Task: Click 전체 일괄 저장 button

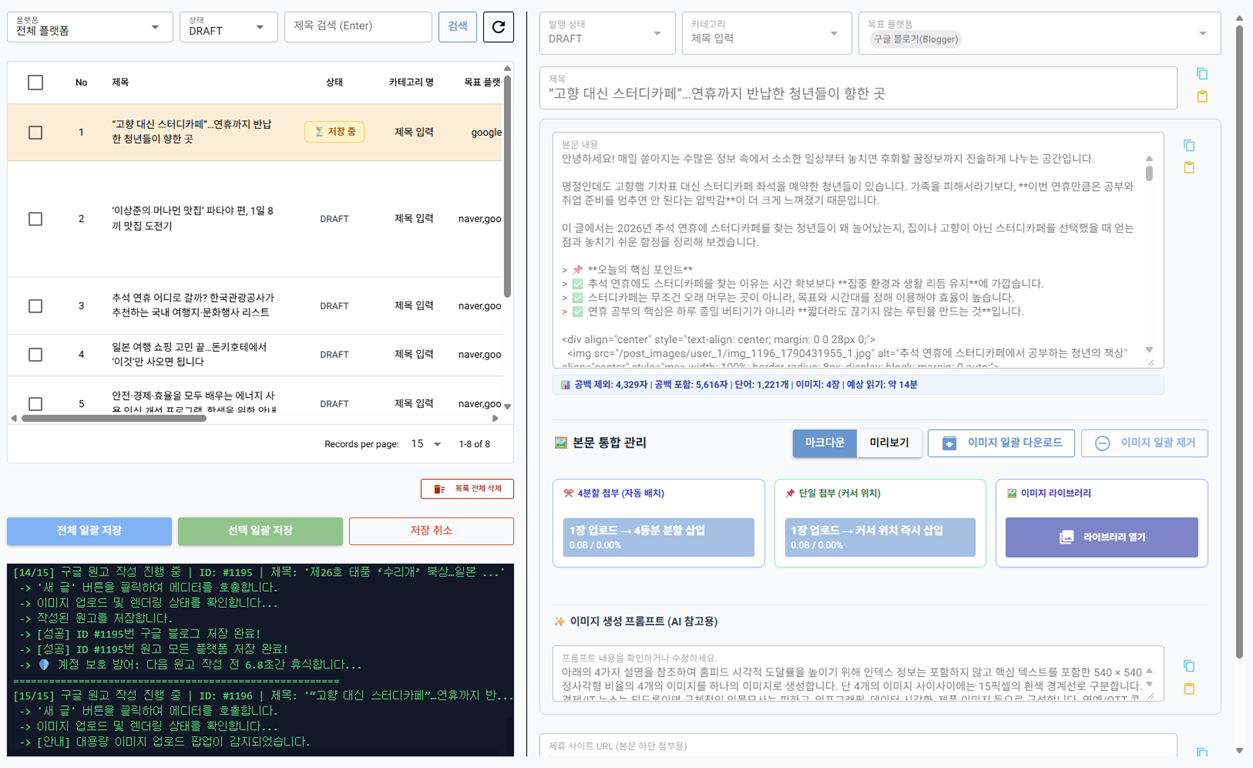Action: [x=89, y=531]
